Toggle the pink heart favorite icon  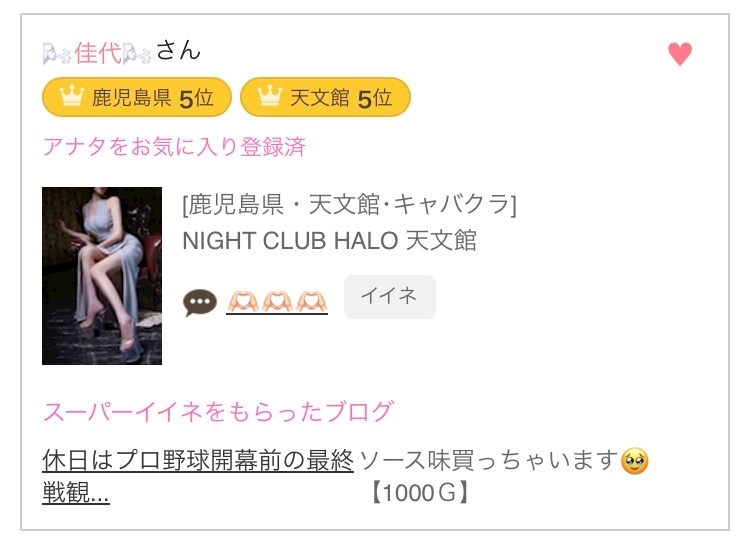[x=680, y=54]
